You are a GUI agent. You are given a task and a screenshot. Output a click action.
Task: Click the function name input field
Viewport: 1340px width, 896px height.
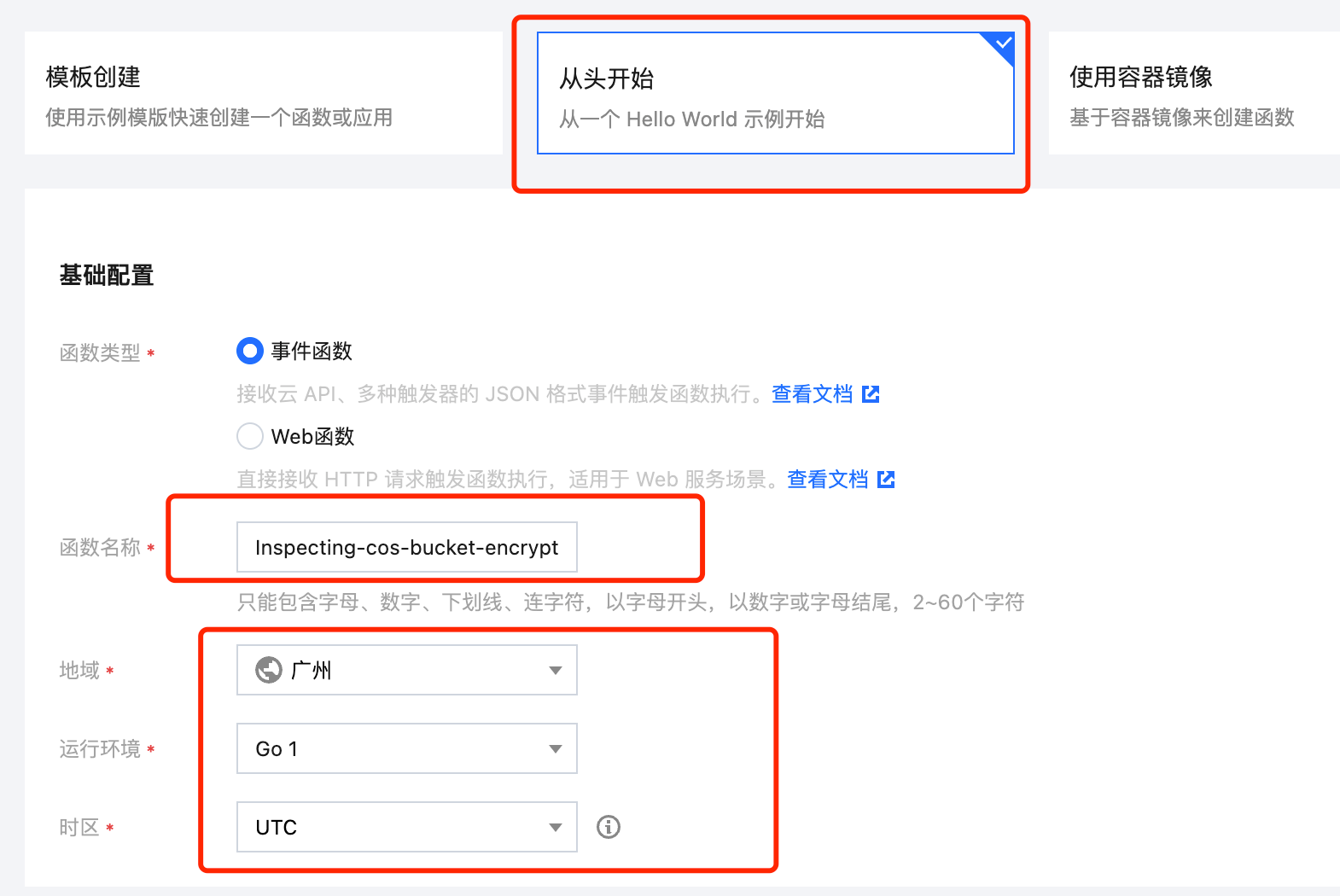pyautogui.click(x=406, y=547)
